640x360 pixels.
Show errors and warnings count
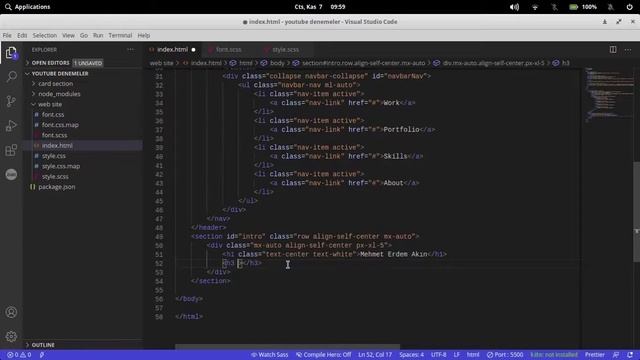click(19, 355)
